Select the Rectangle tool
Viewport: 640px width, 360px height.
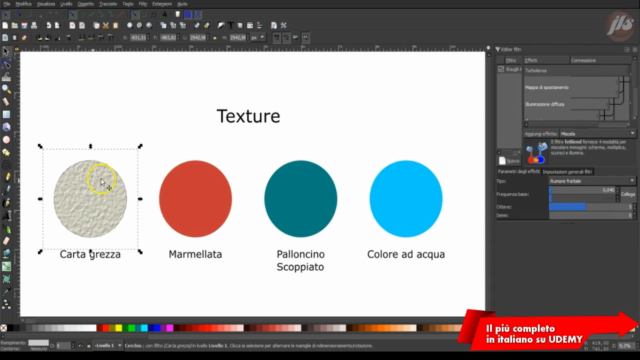pyautogui.click(x=6, y=115)
